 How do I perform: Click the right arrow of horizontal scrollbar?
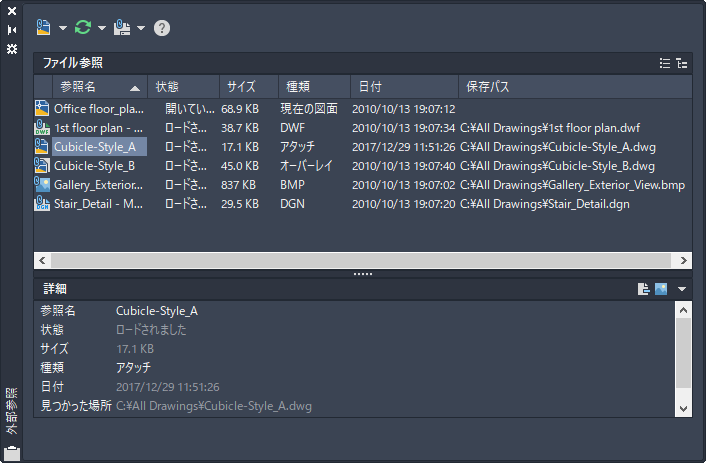coord(683,260)
